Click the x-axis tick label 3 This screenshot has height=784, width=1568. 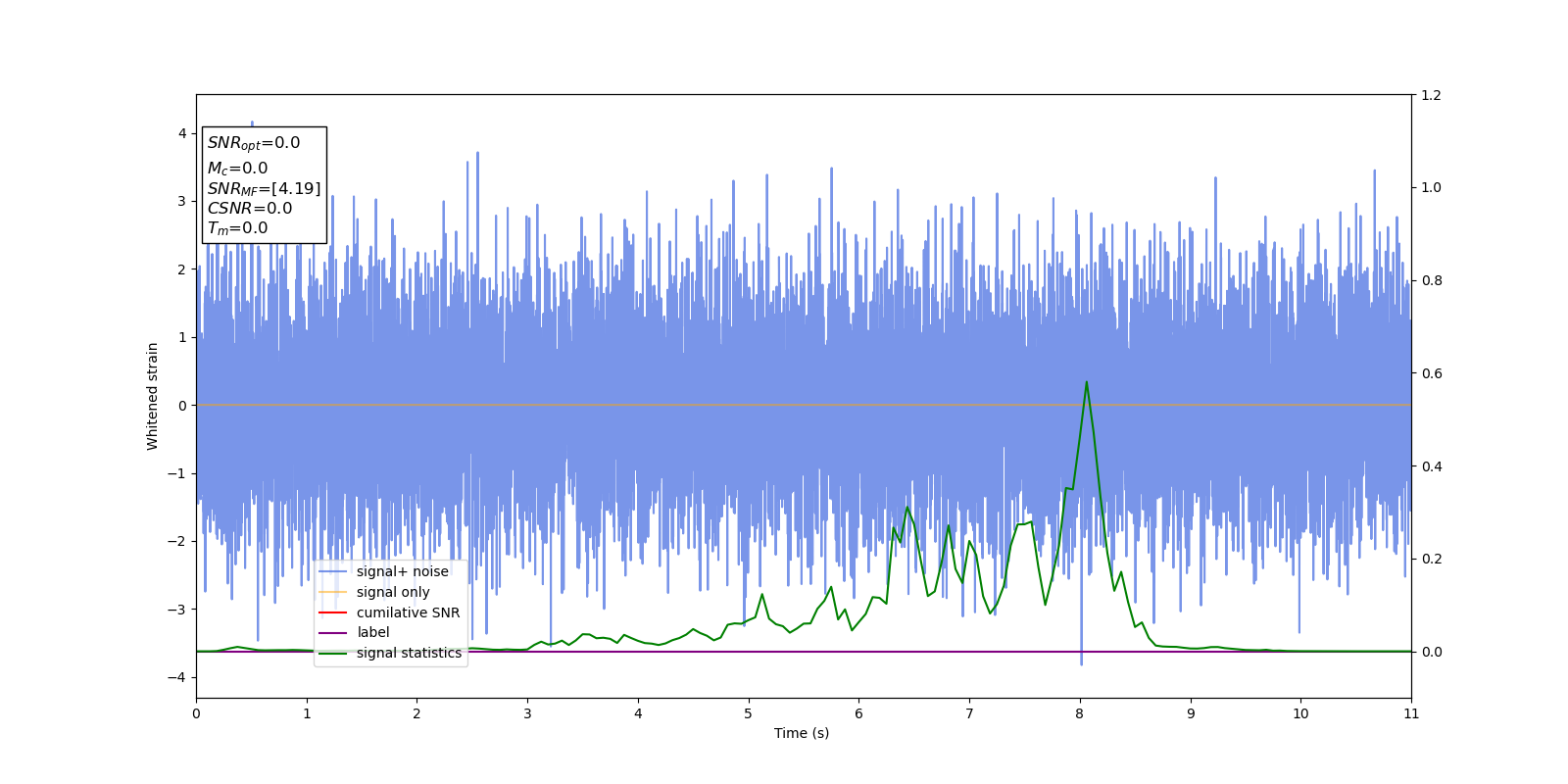pos(527,713)
